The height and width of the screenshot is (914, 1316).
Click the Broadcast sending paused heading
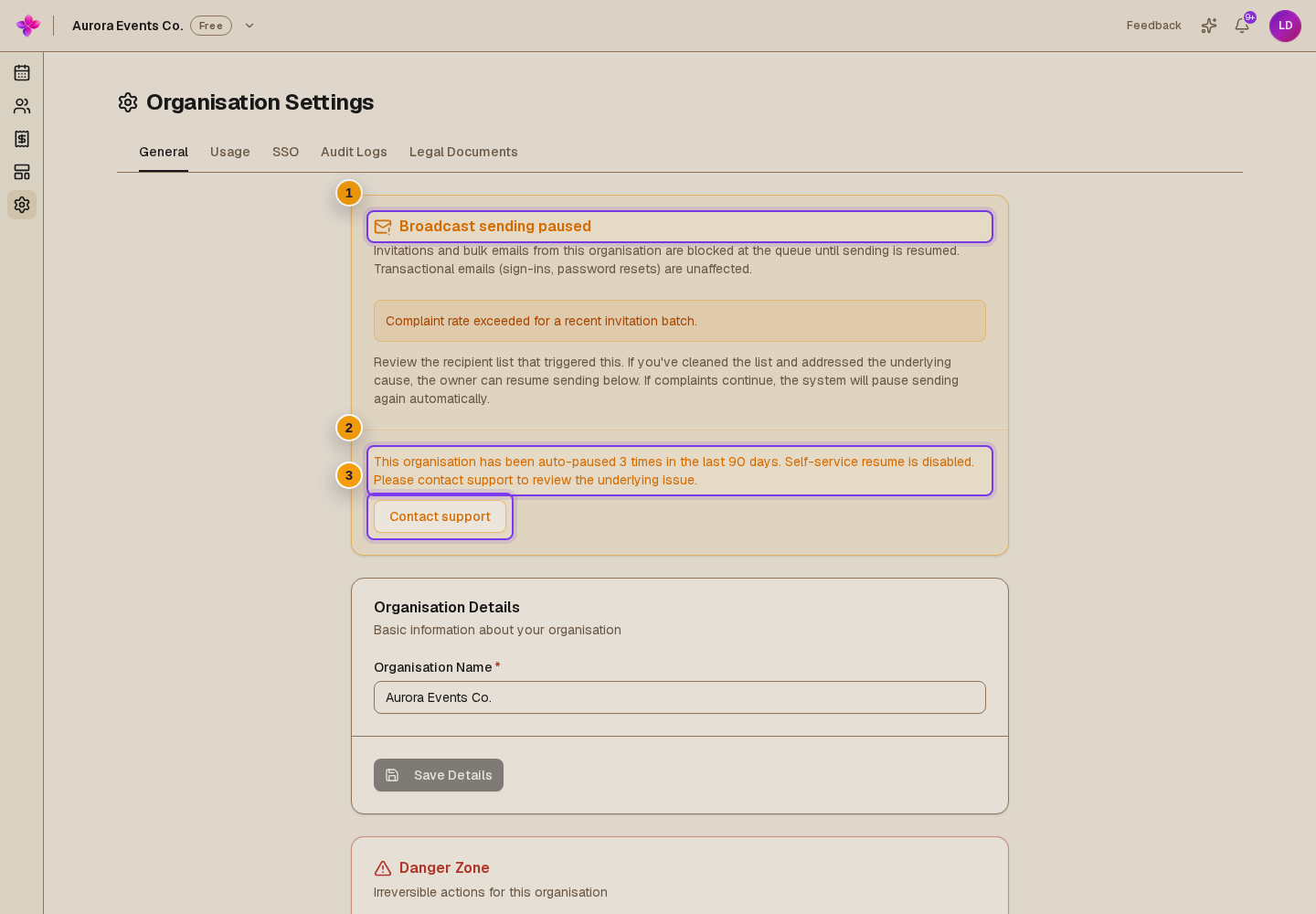[495, 227]
